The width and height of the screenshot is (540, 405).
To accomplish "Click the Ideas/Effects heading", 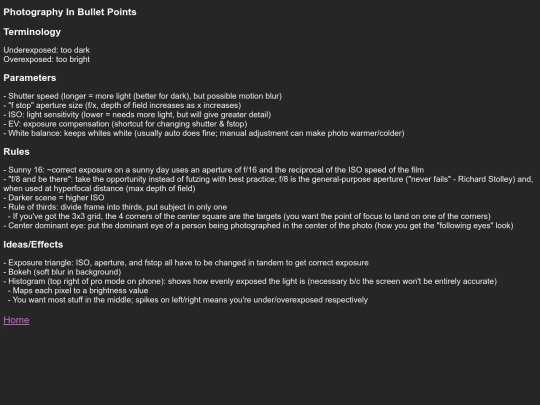I will [x=33, y=245].
